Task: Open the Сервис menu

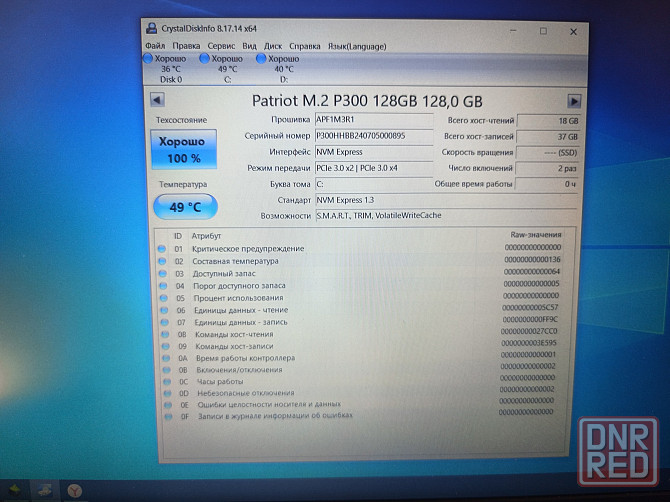Action: (221, 46)
